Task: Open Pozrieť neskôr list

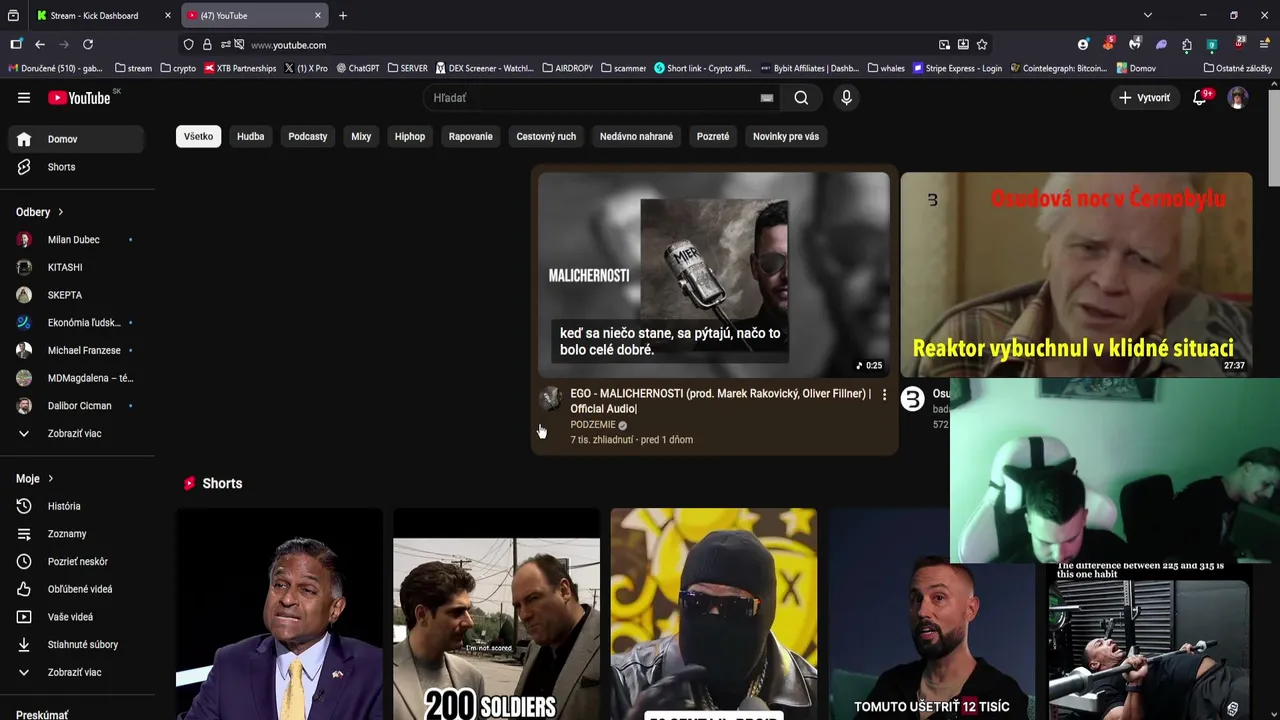Action: [76, 562]
